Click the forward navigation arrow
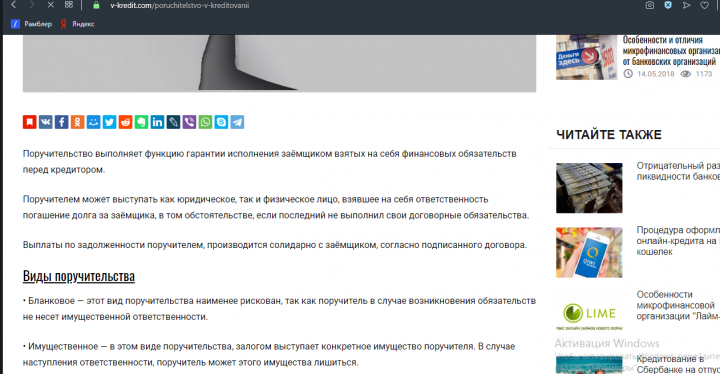 click(x=32, y=5)
